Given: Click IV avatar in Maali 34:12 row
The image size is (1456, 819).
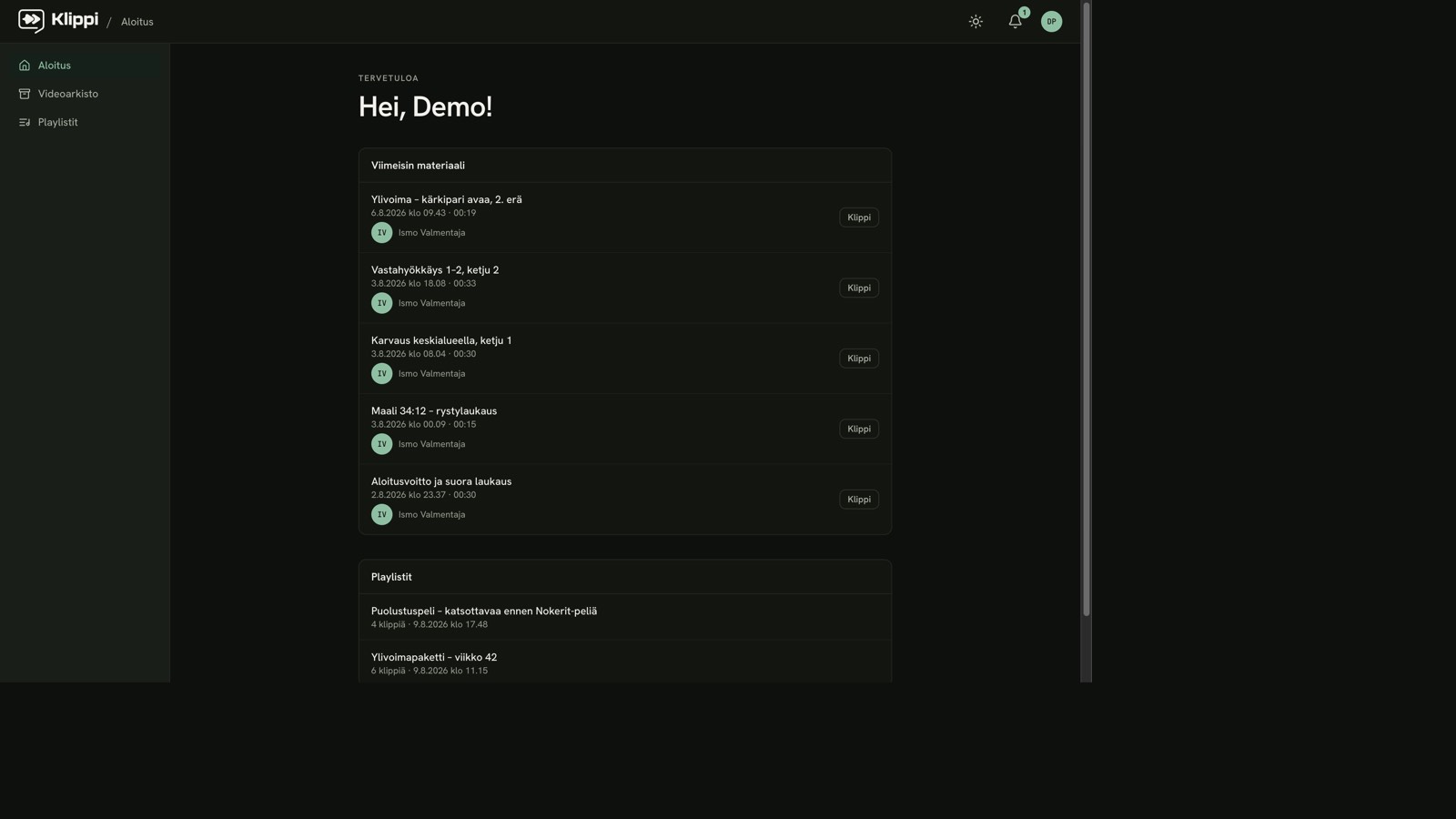Looking at the screenshot, I should [381, 444].
